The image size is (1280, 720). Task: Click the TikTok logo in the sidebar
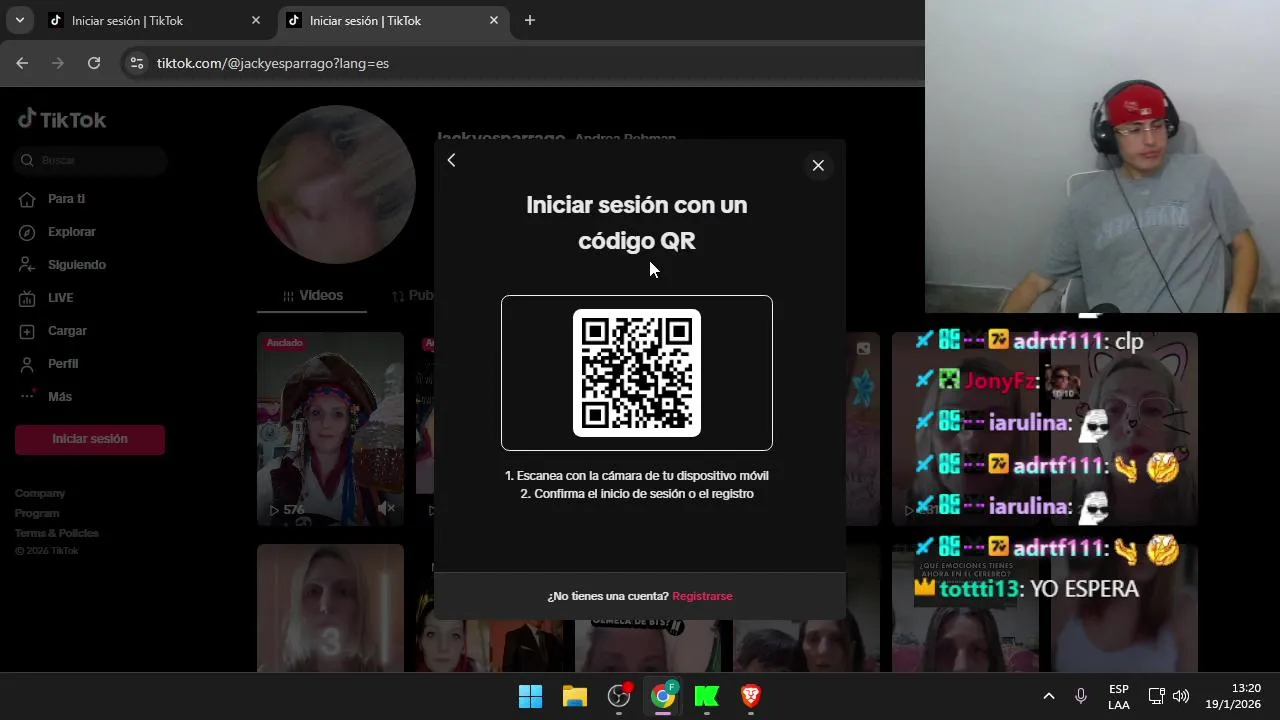(62, 120)
